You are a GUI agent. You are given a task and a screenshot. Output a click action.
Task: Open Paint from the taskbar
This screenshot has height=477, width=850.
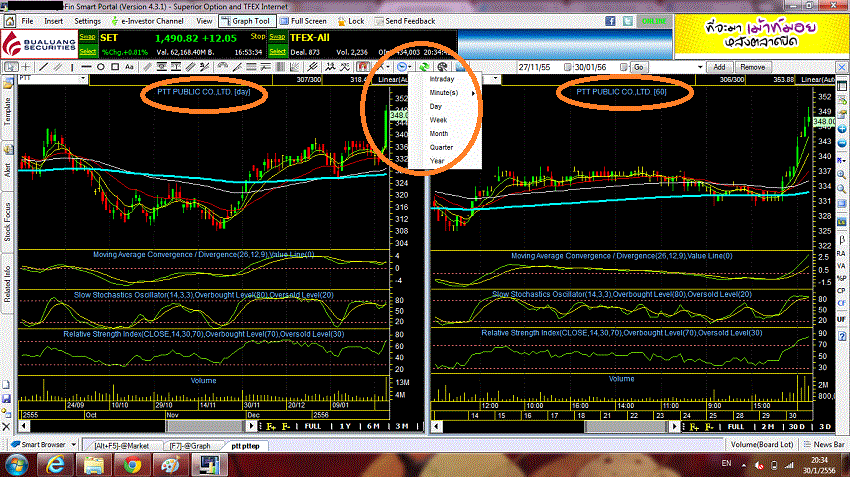click(x=170, y=465)
